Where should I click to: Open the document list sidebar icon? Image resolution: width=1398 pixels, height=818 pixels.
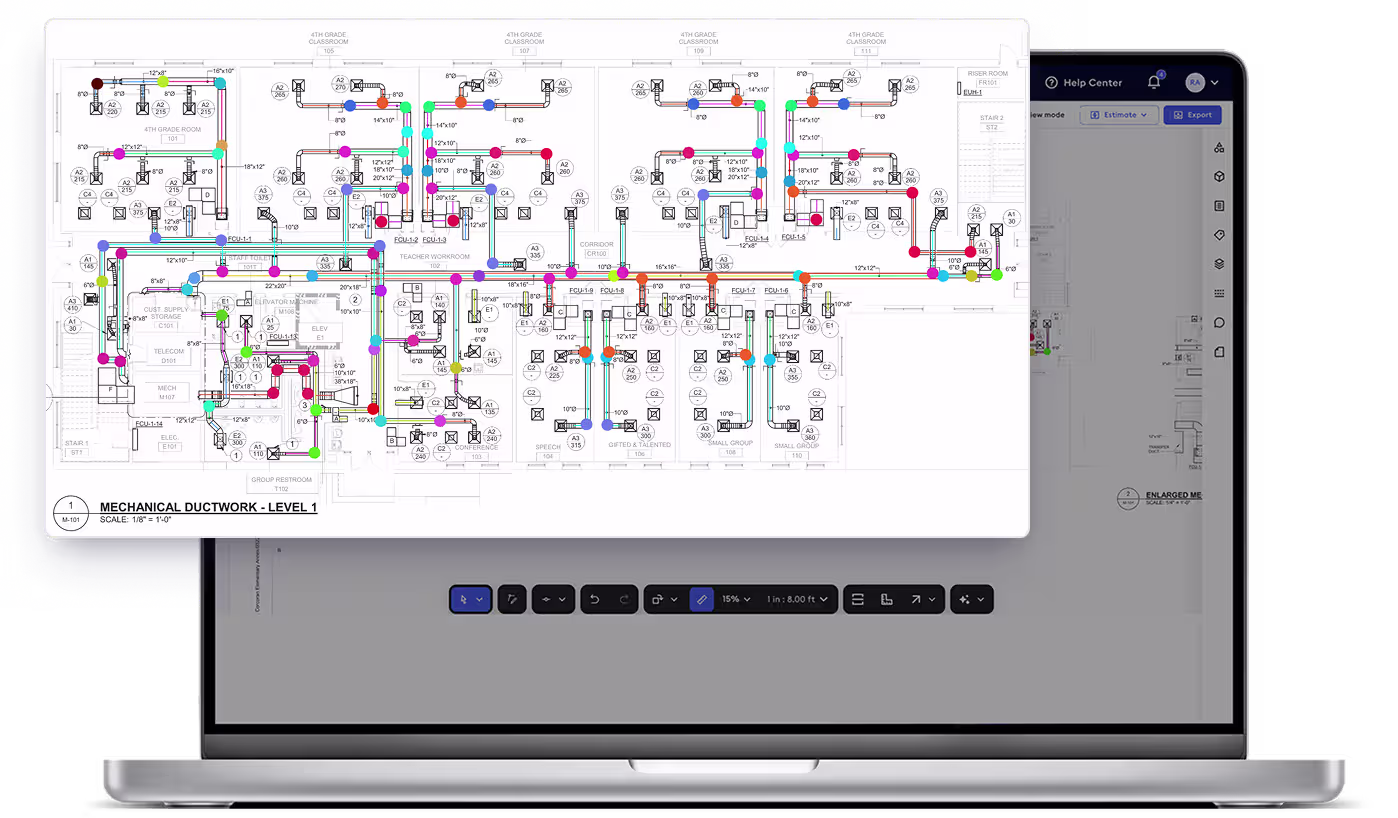[1219, 206]
